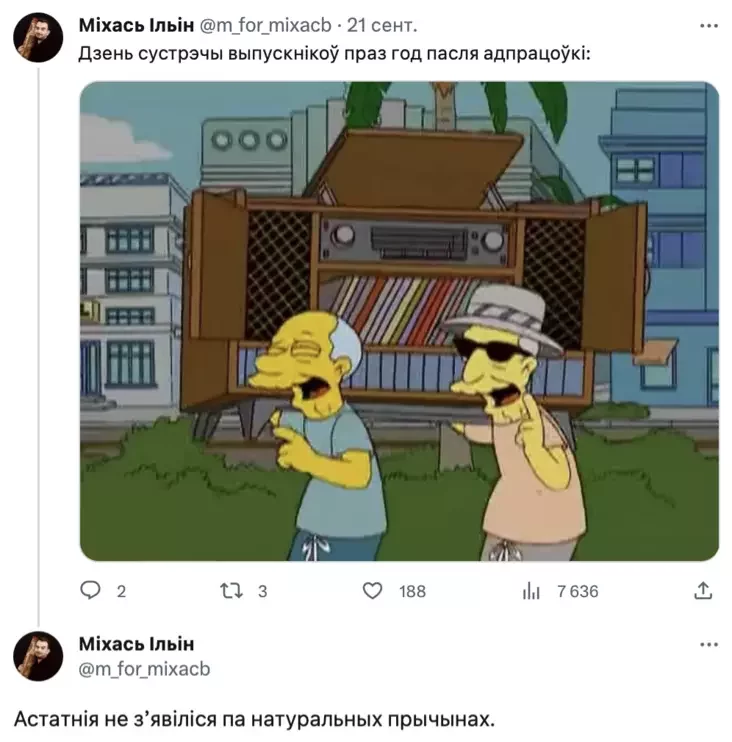Screen dimensions: 732x742
Task: Click the share upload icon
Action: (x=703, y=591)
